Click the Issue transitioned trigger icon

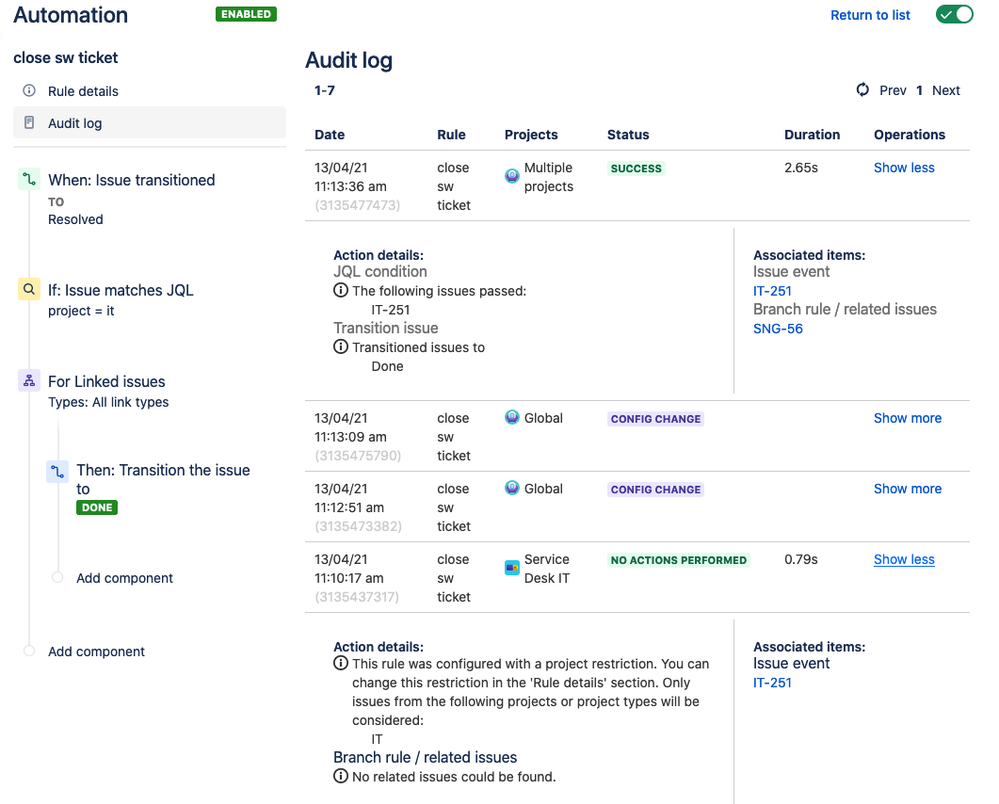[x=28, y=180]
